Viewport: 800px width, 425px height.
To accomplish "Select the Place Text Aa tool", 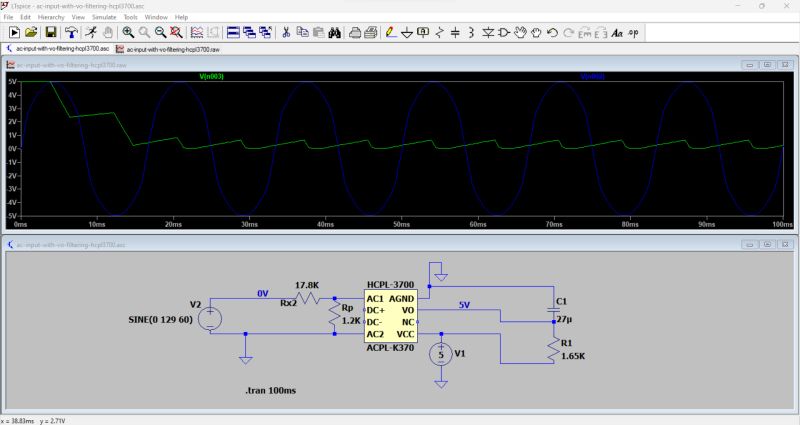I will (x=617, y=33).
